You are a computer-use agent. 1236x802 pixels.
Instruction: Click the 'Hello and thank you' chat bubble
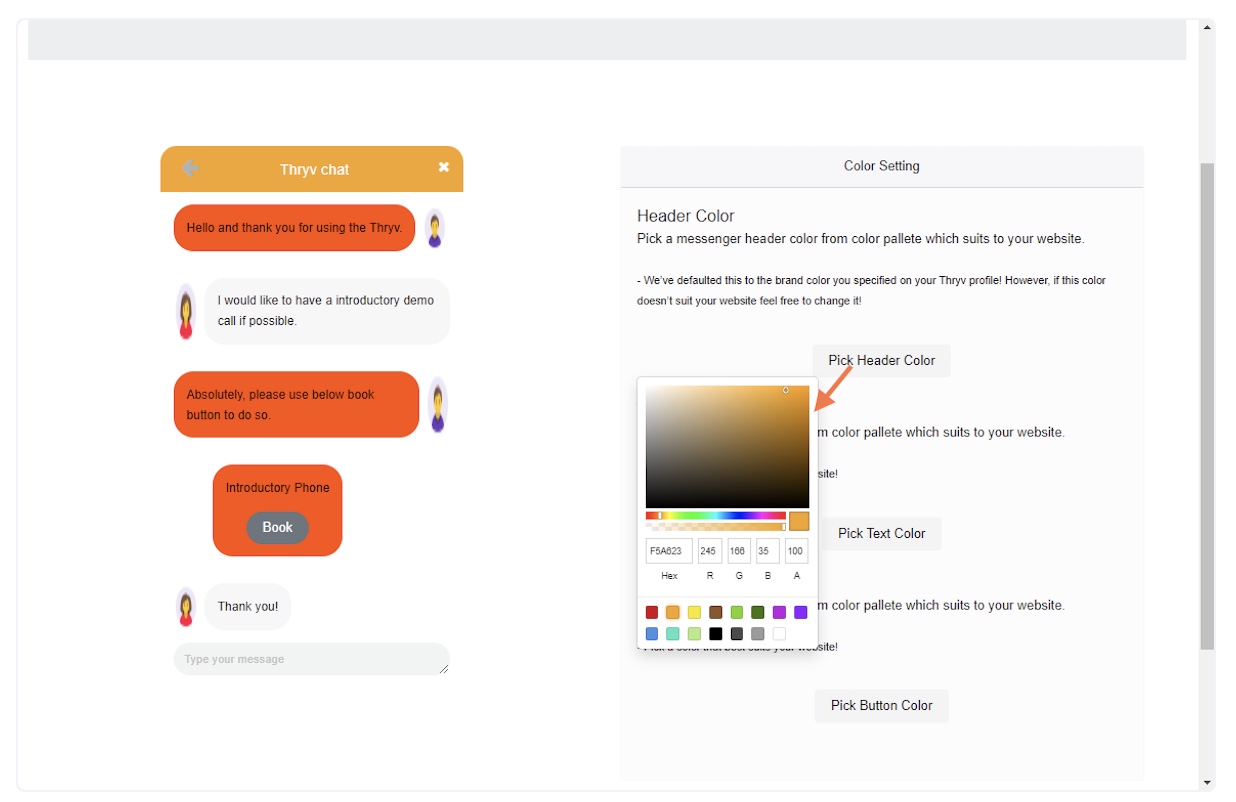pyautogui.click(x=294, y=228)
